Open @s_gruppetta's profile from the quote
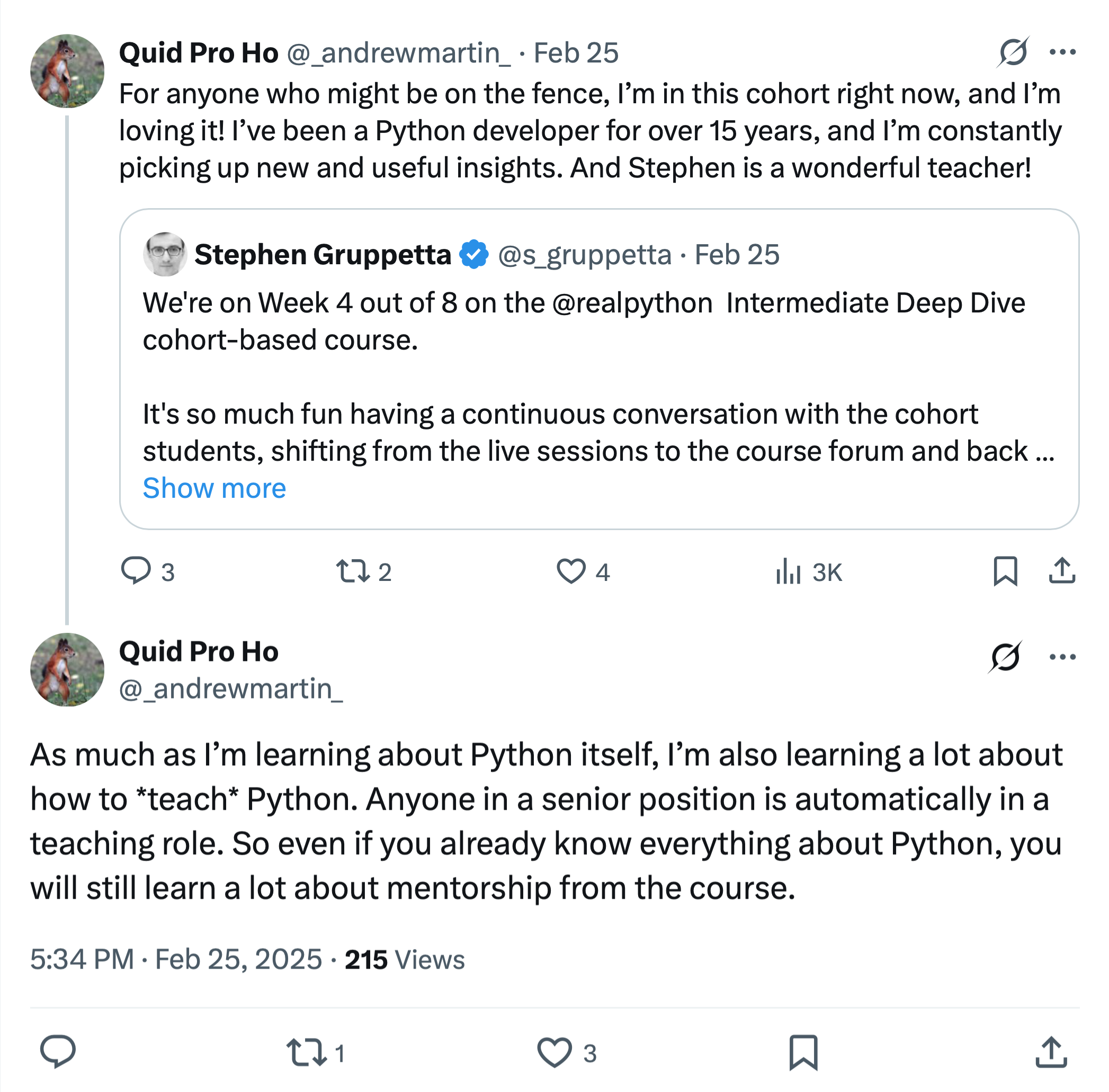The height and width of the screenshot is (1092, 1109). 585,254
